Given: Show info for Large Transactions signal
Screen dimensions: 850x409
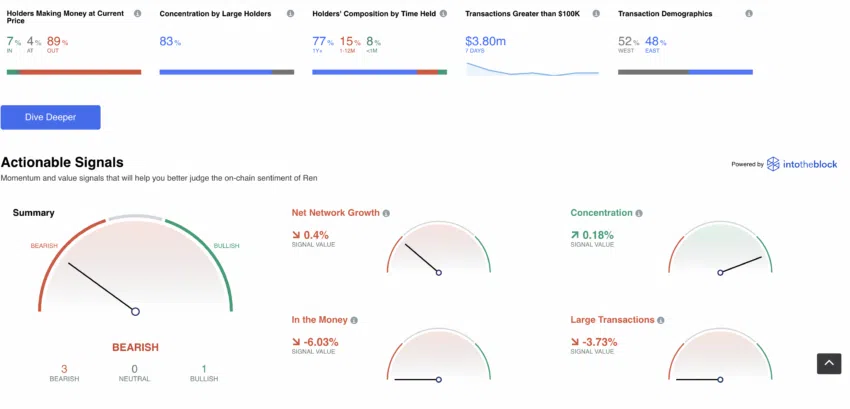Looking at the screenshot, I should (660, 321).
